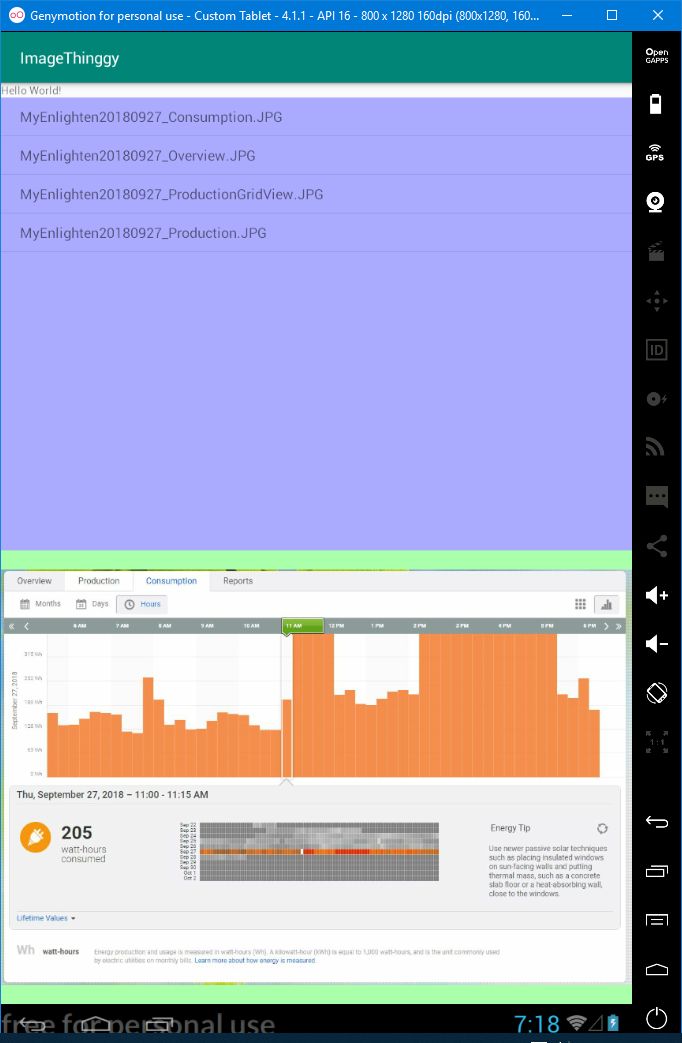Tap Android home button in navigation bar
Image resolution: width=682 pixels, height=1043 pixels.
click(x=96, y=1023)
